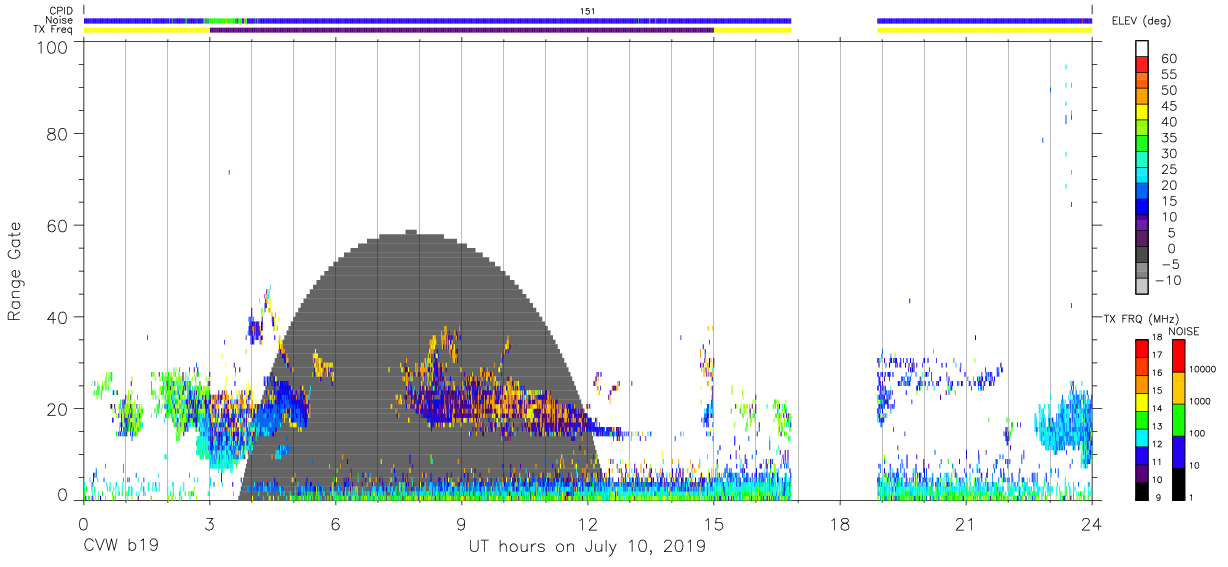
Task: Click x-axis tick label '18'
Action: pos(839,524)
